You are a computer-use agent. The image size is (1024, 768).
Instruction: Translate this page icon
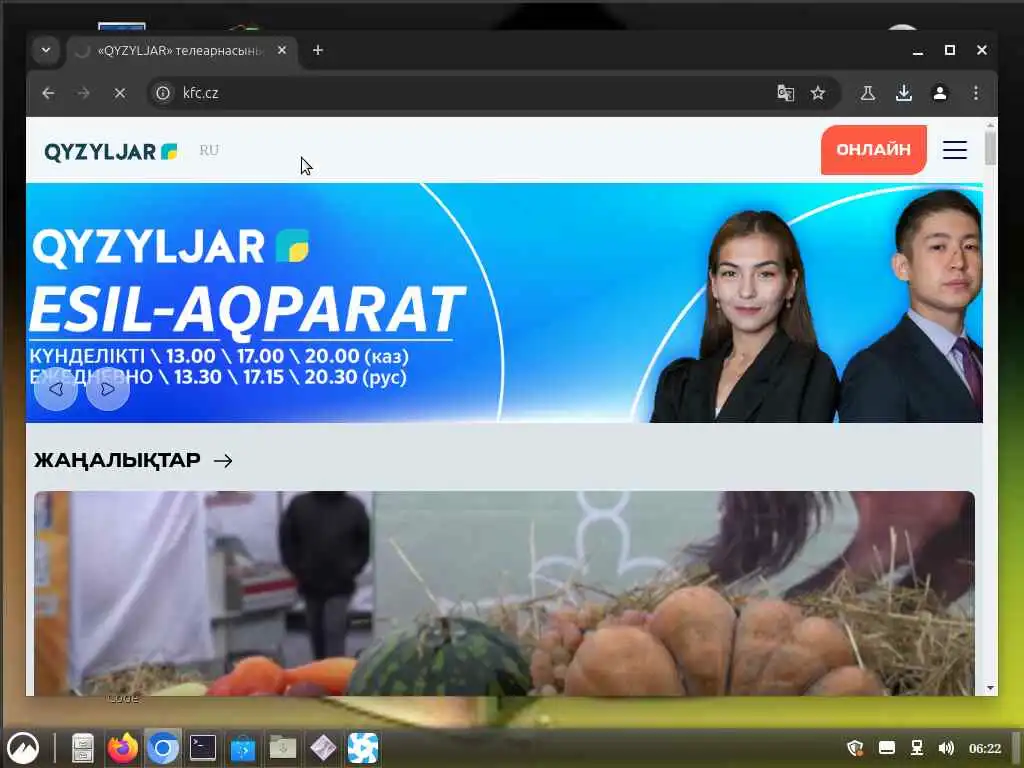(785, 93)
